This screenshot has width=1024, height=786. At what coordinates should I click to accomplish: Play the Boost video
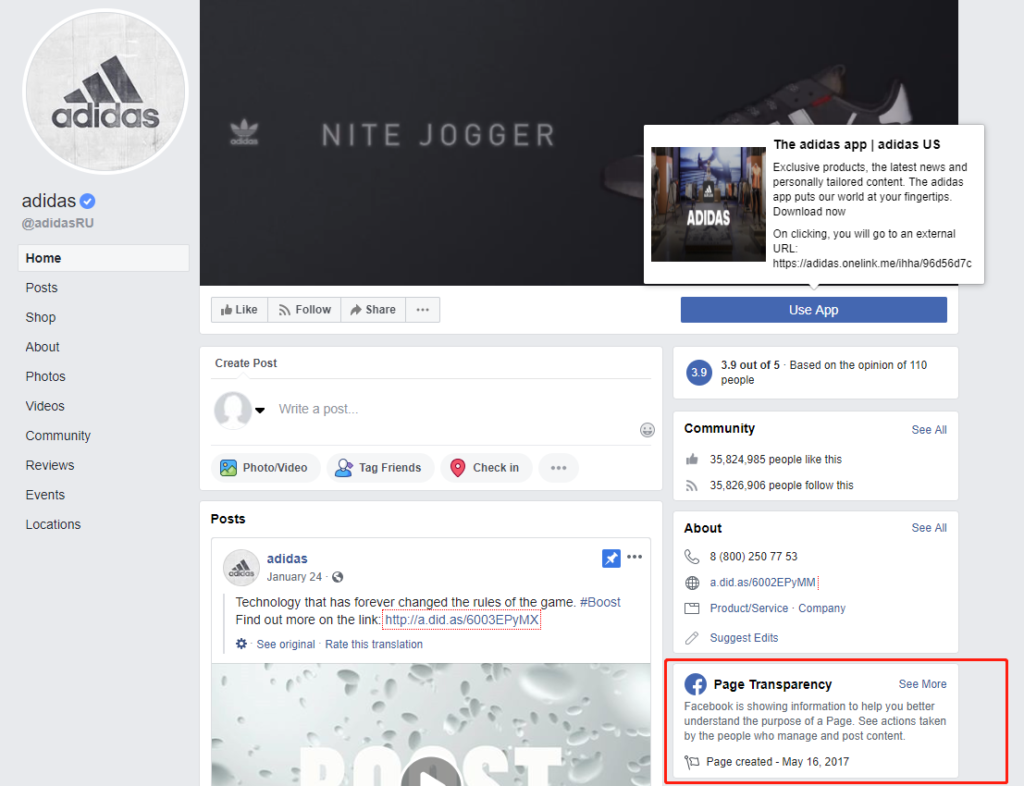click(x=431, y=774)
